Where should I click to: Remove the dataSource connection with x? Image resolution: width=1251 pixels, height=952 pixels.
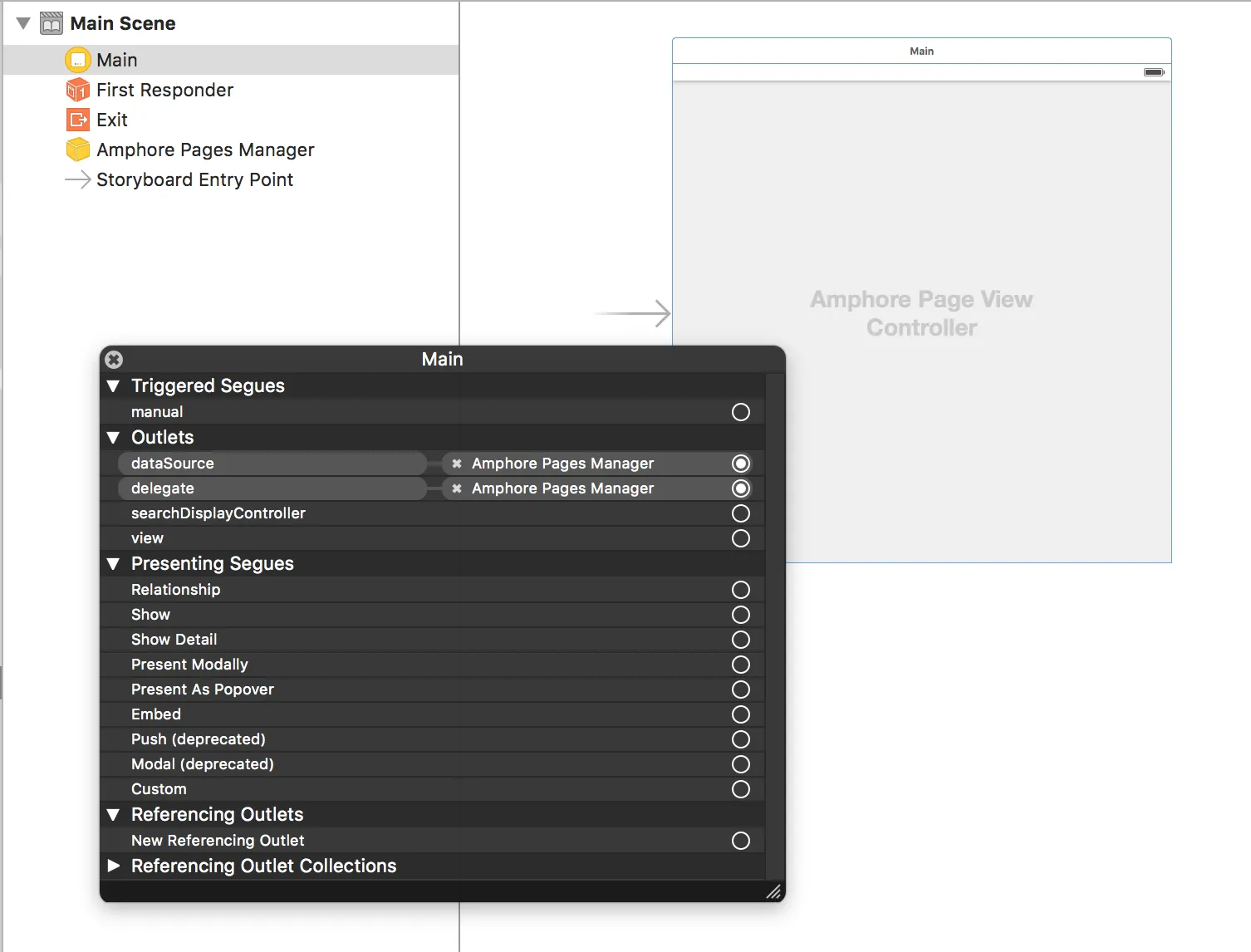pyautogui.click(x=457, y=464)
